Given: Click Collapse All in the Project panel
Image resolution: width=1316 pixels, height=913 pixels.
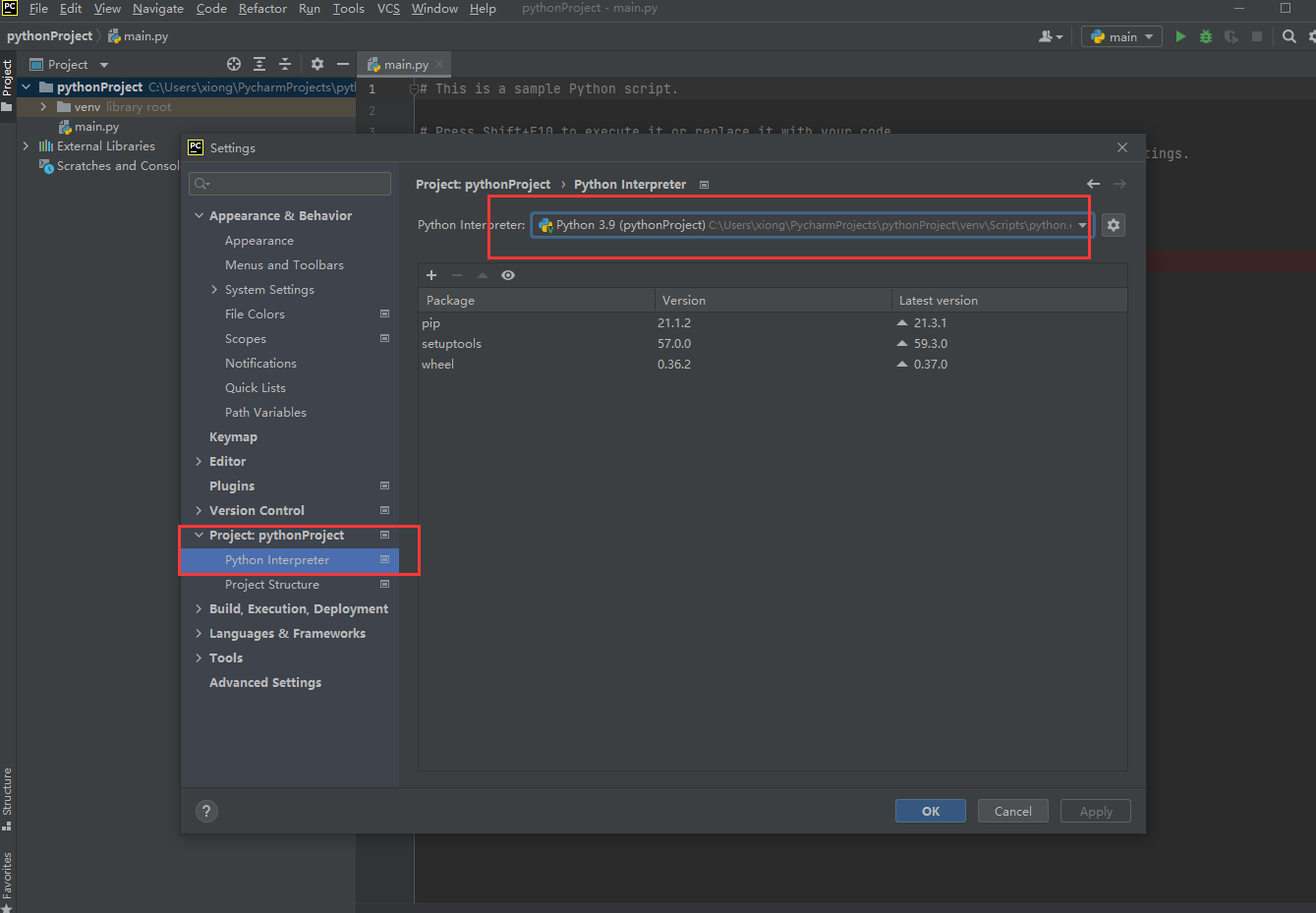Looking at the screenshot, I should tap(285, 64).
